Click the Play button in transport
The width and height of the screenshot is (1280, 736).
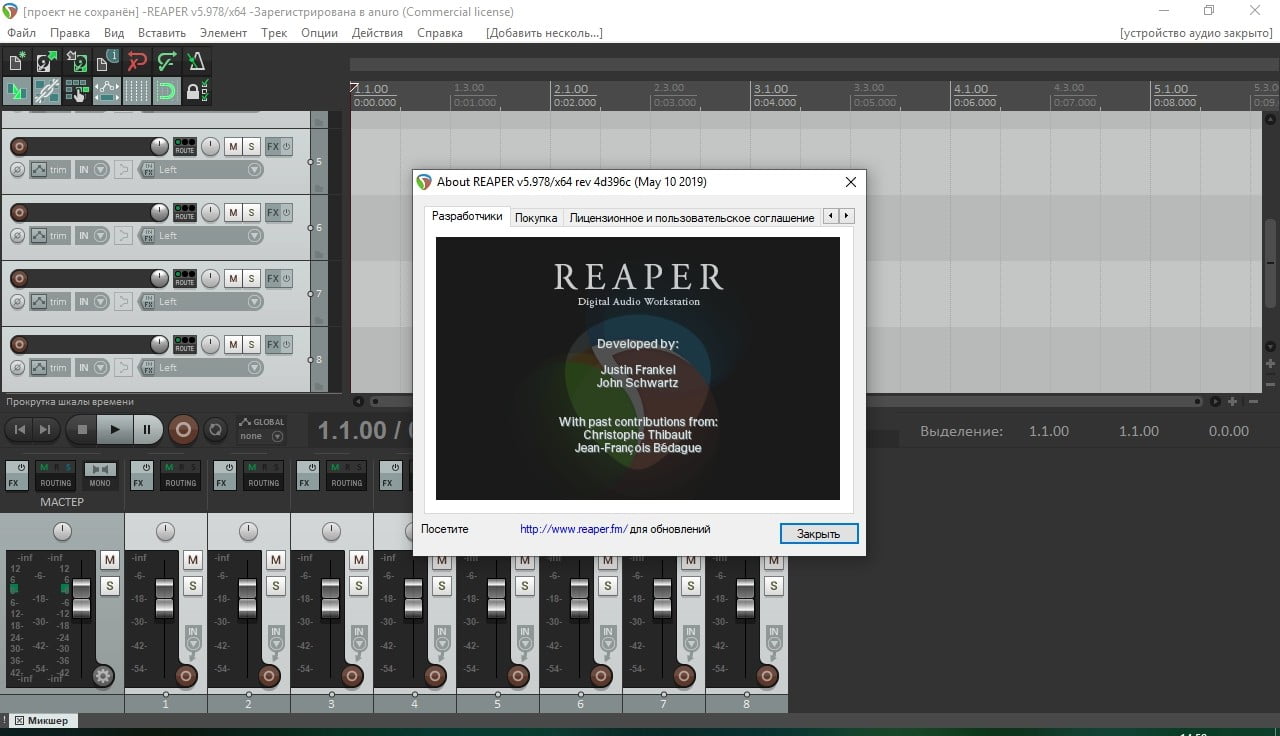[115, 430]
